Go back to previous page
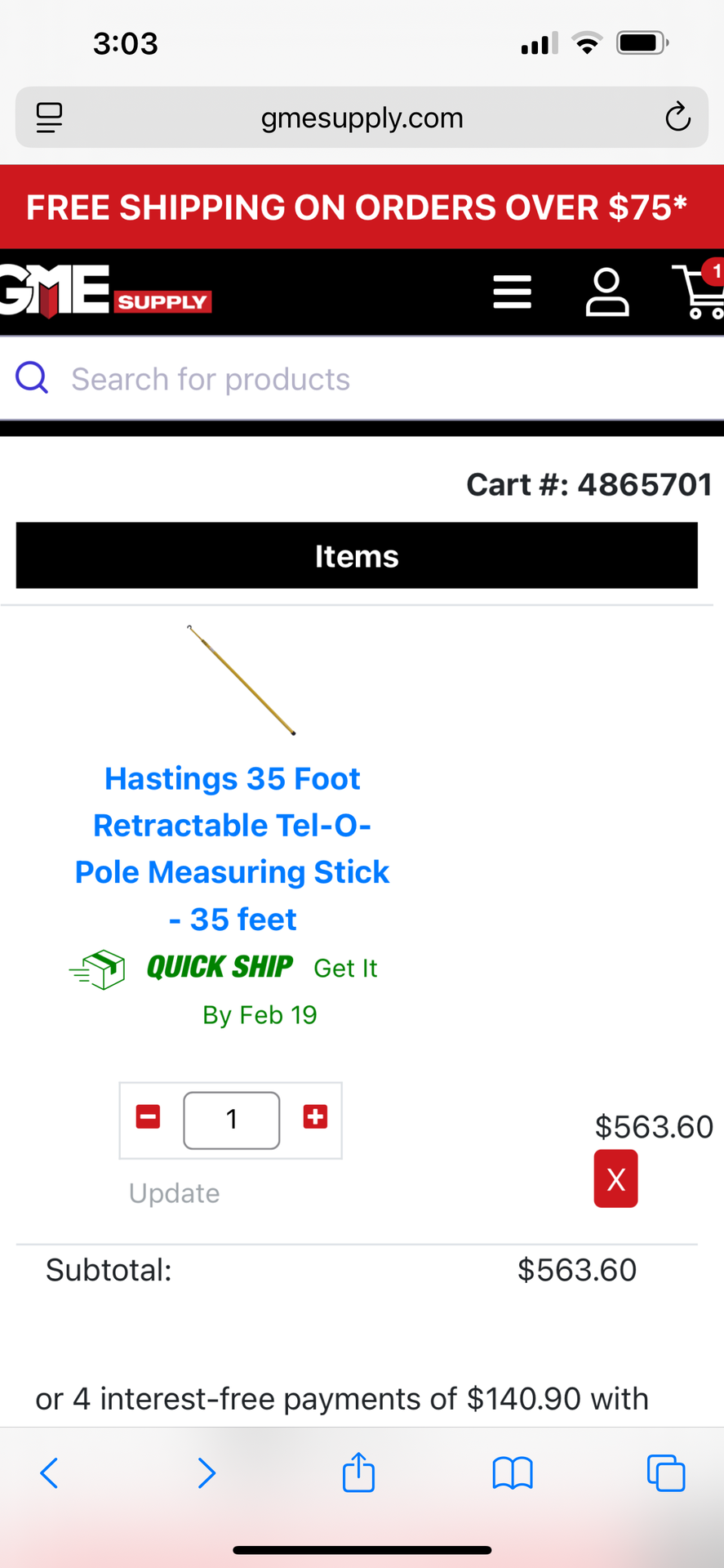The image size is (724, 1568). tap(49, 1472)
